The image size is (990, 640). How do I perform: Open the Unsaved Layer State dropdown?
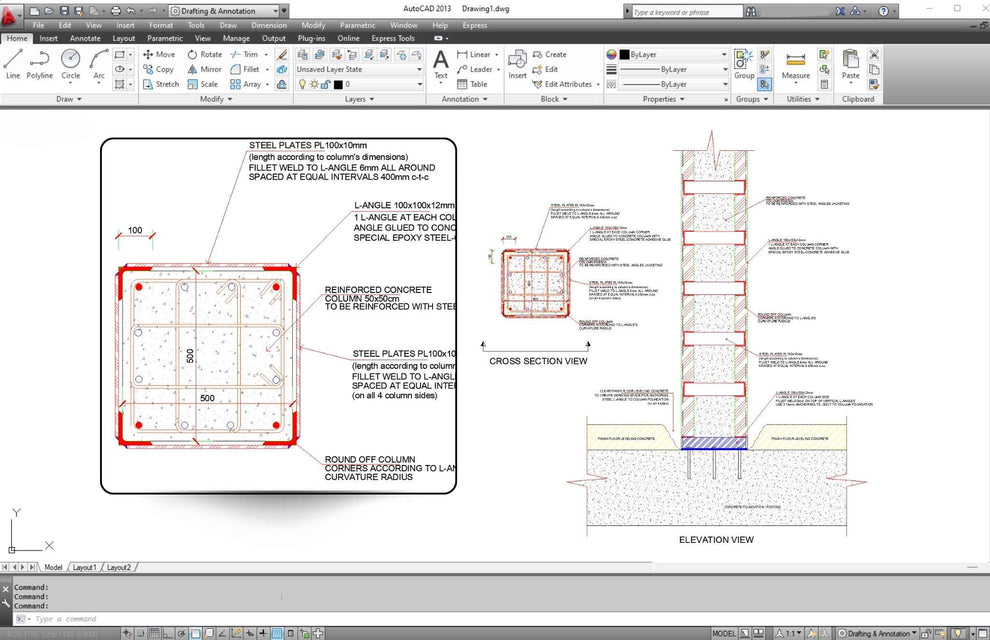[359, 69]
